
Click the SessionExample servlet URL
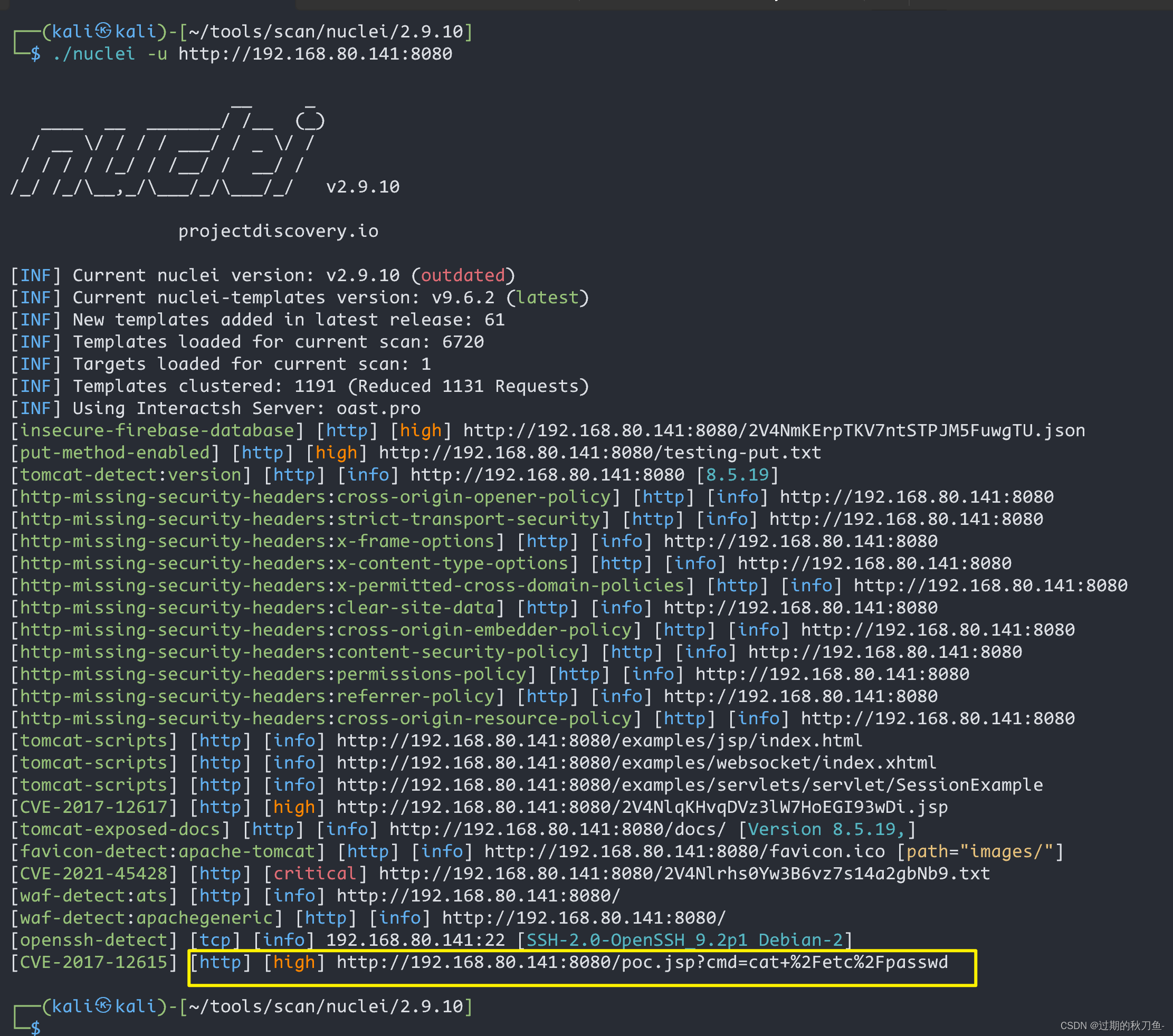690,785
